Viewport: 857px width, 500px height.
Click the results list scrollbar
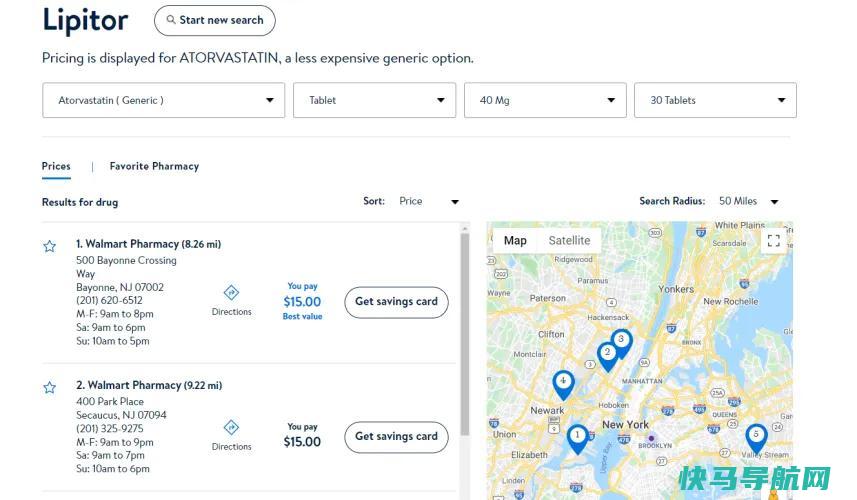point(465,333)
